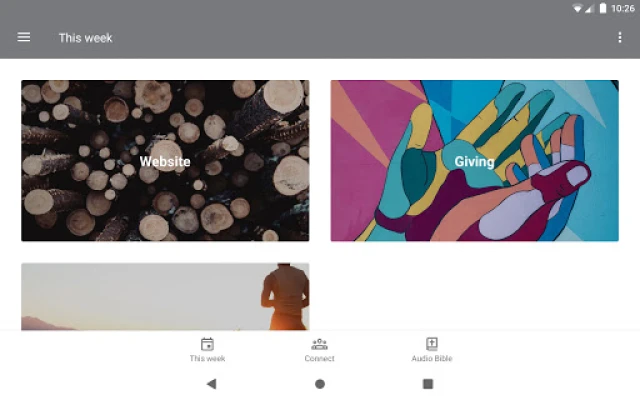Screen dimensions: 640x400
Task: Tap the Wi-Fi status bar icon
Action: [577, 8]
